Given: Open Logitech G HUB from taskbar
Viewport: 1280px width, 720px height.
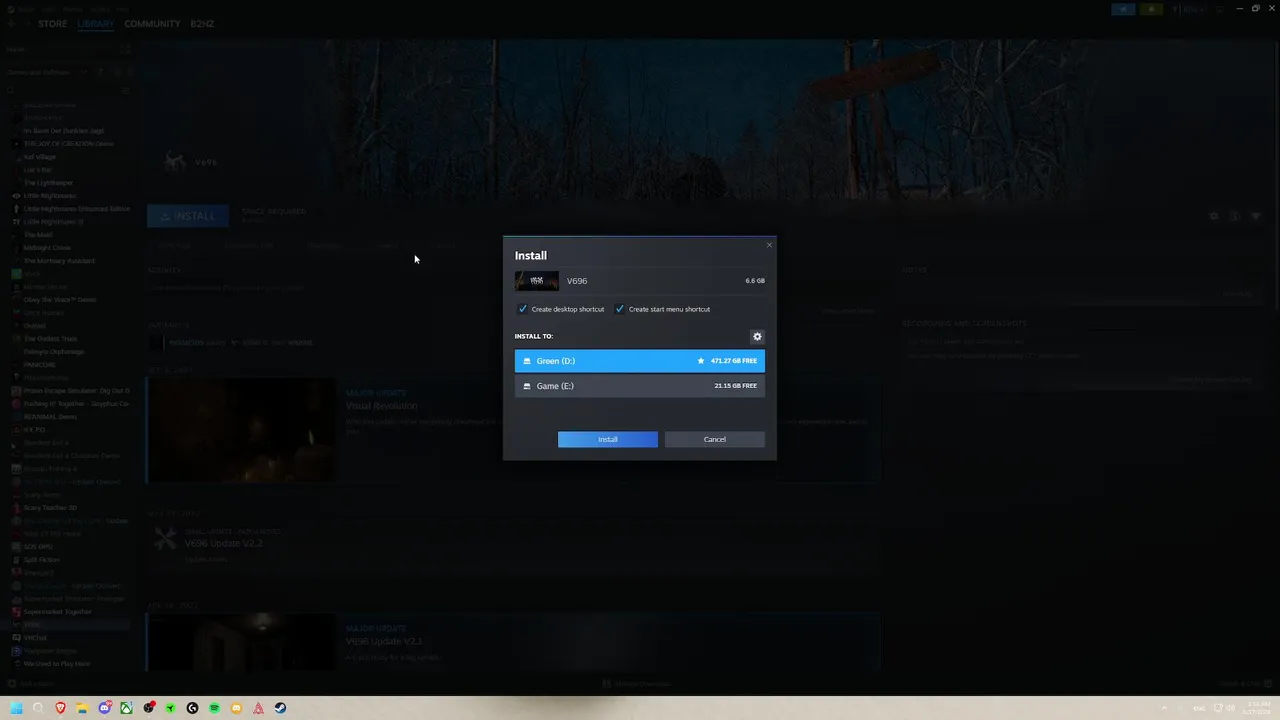Looking at the screenshot, I should [x=192, y=708].
